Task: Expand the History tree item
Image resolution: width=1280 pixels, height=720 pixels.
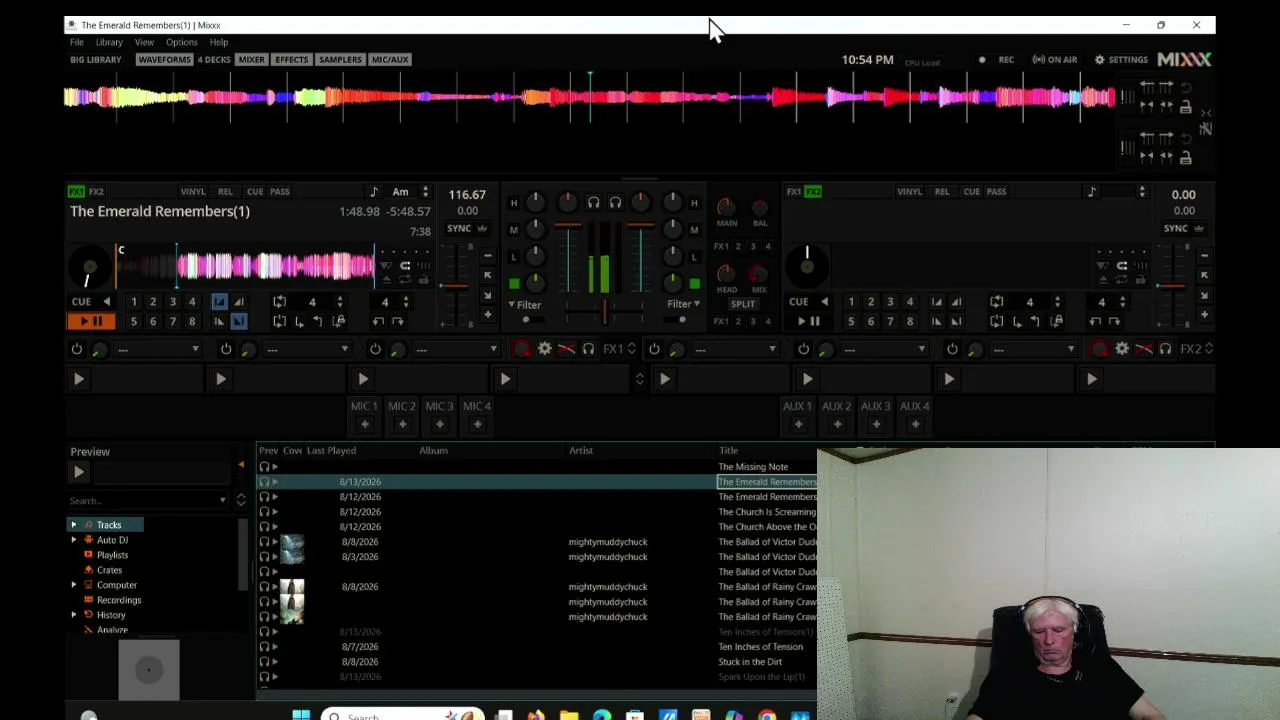Action: [x=73, y=615]
